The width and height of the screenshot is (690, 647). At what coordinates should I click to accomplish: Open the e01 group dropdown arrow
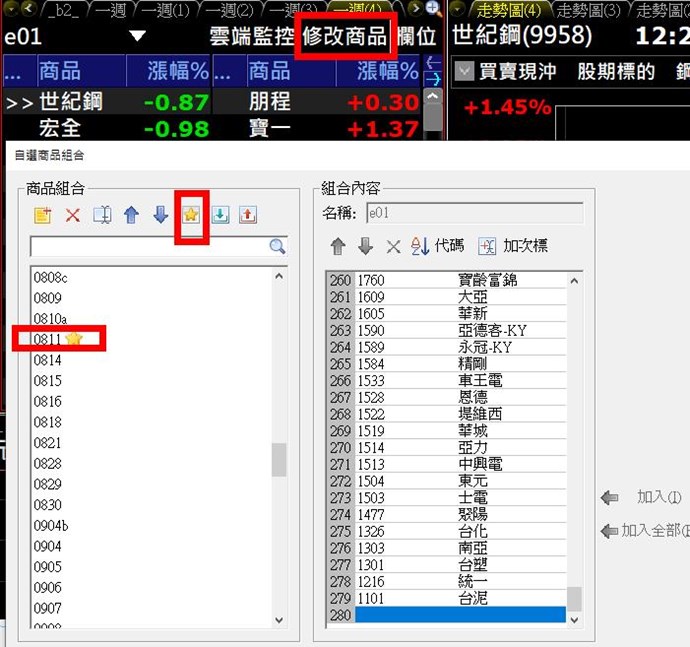click(137, 37)
